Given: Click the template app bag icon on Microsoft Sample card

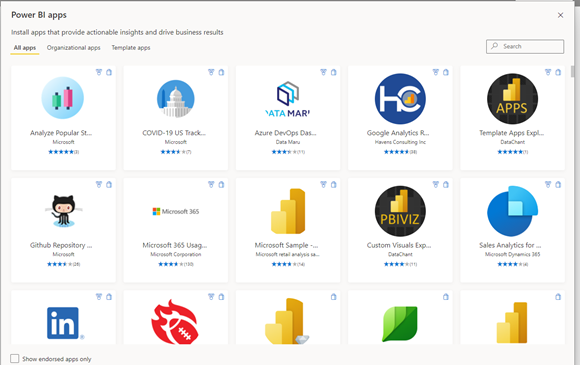Looking at the screenshot, I should (334, 185).
